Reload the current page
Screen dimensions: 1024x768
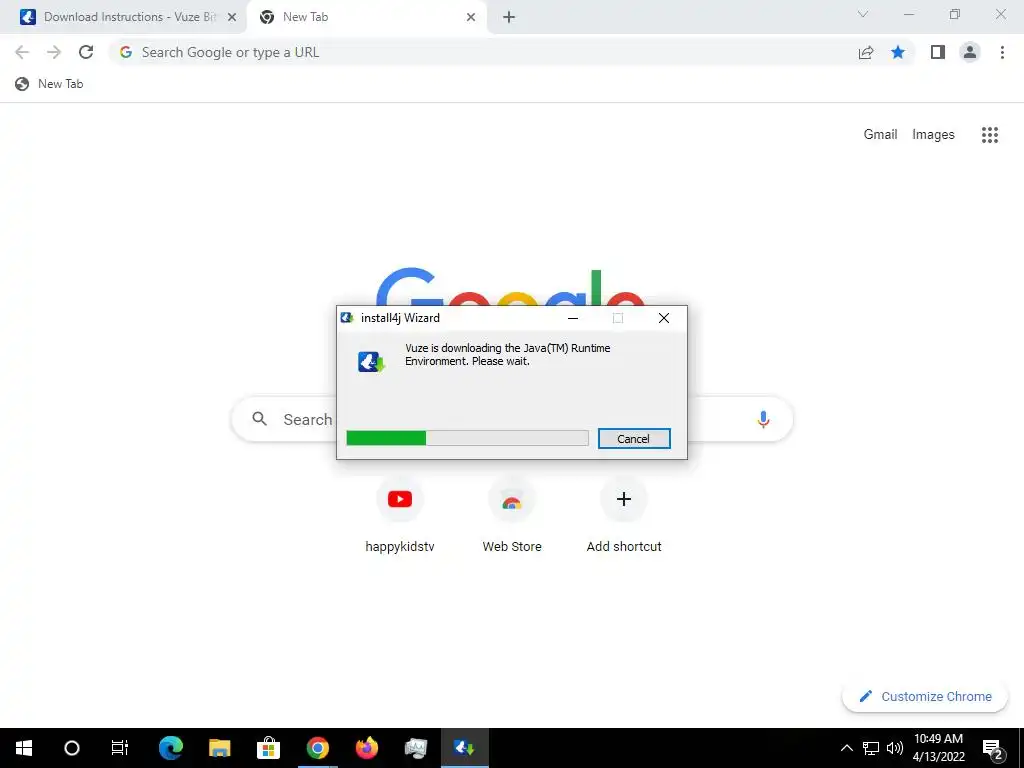click(x=86, y=52)
